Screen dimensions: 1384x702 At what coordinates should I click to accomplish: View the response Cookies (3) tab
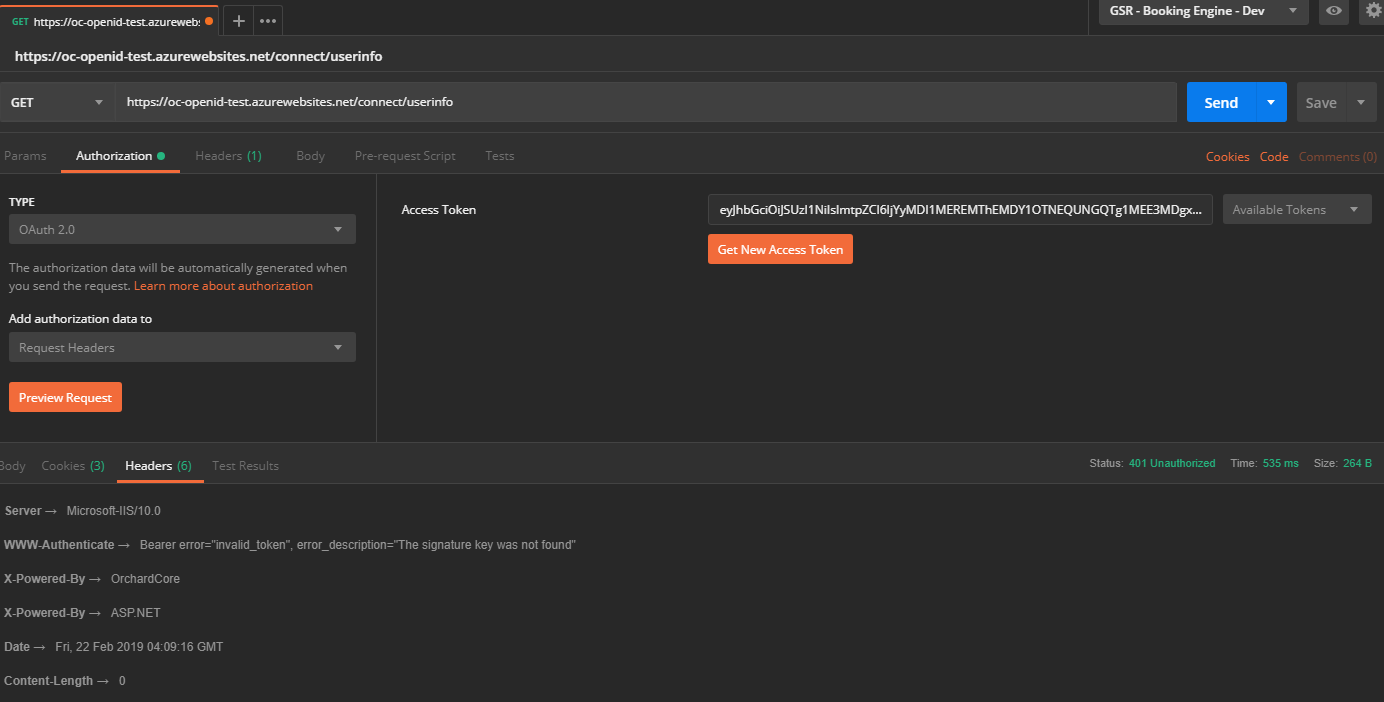coord(72,465)
